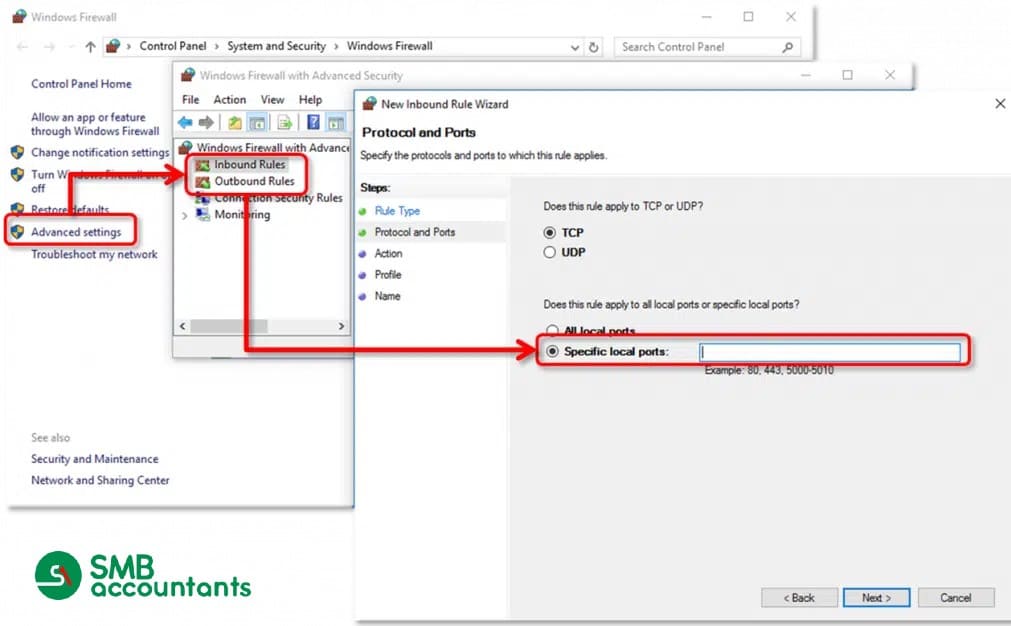Click the Inbound Rules tree icon
Image resolution: width=1011 pixels, height=626 pixels.
(202, 165)
